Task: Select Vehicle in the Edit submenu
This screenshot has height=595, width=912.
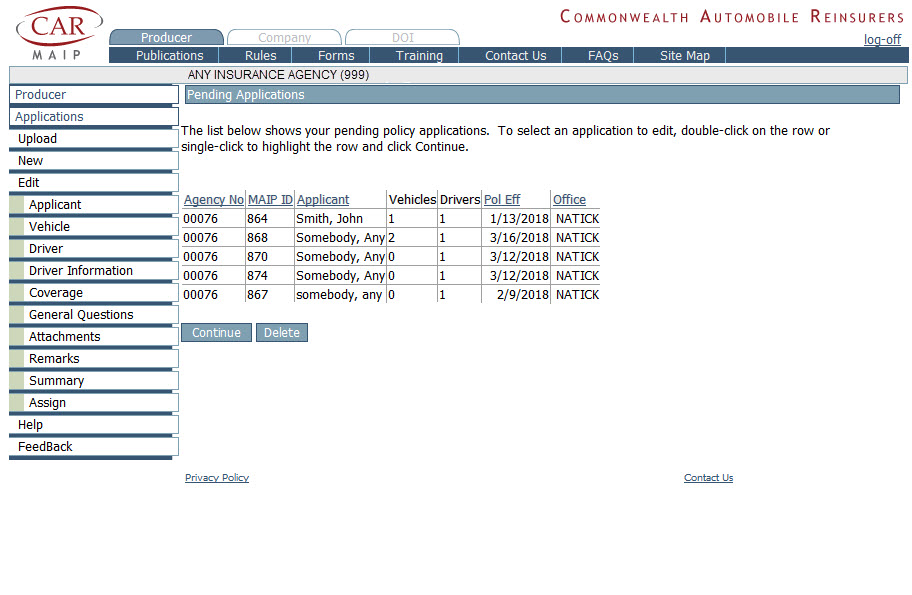Action: coord(49,227)
